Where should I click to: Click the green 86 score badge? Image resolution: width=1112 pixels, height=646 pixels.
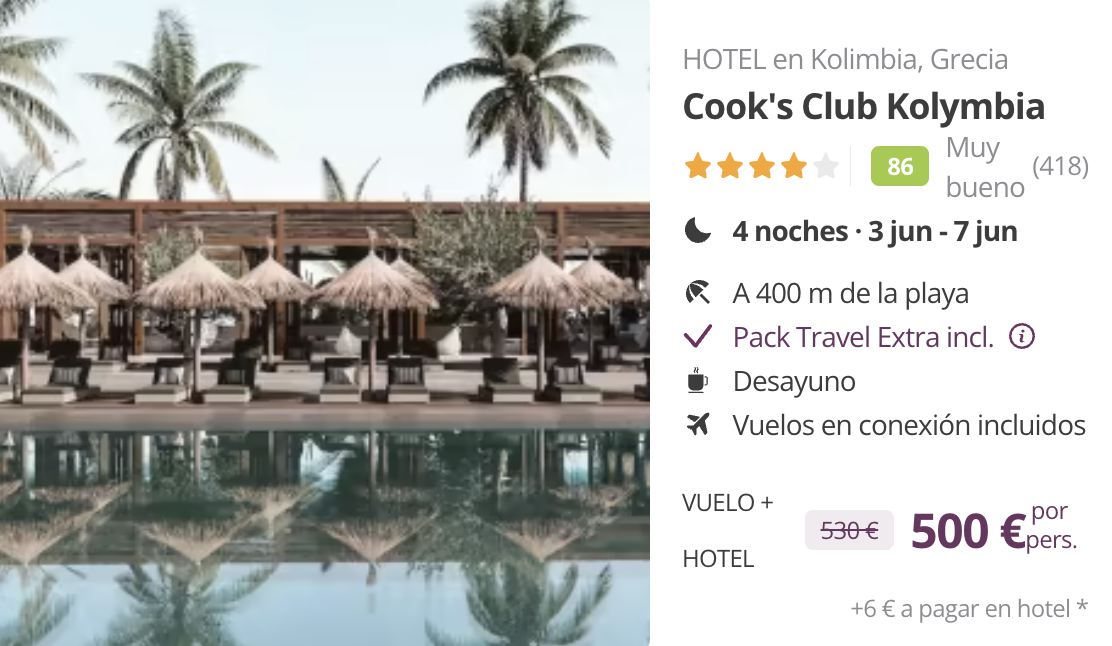pos(899,166)
